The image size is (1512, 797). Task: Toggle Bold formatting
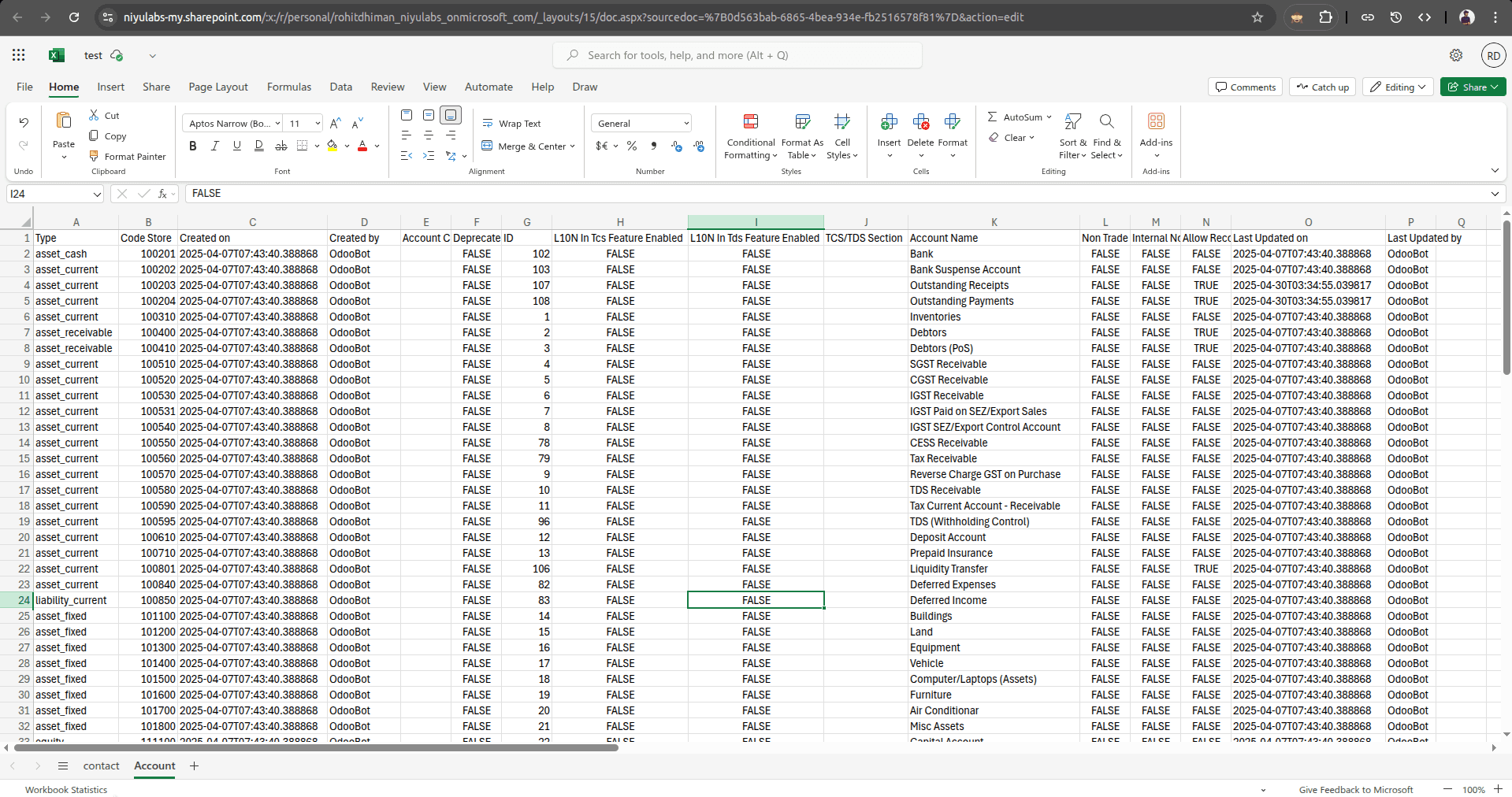(x=193, y=146)
